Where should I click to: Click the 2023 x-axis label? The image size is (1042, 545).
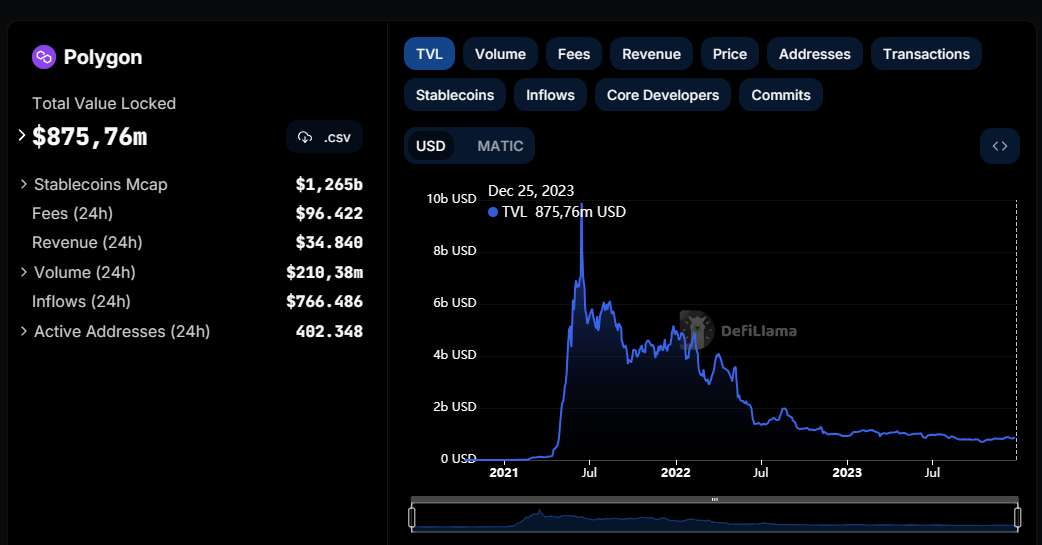pyautogui.click(x=847, y=473)
